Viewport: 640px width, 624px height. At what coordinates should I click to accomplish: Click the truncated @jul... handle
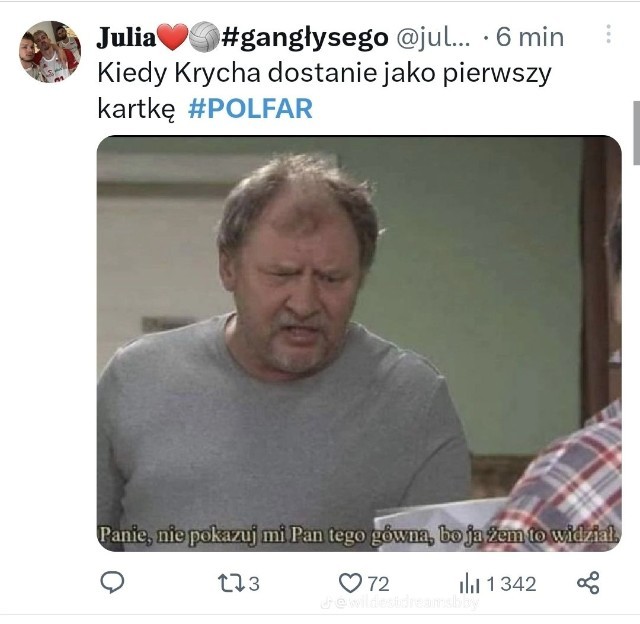coord(433,37)
